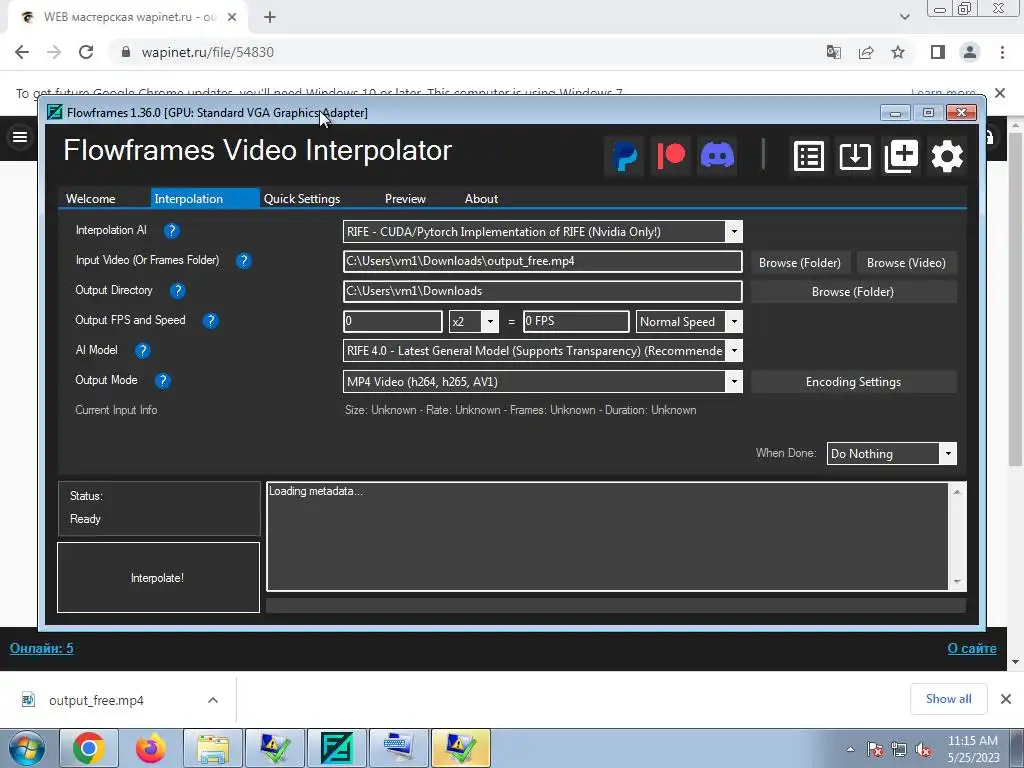This screenshot has height=768, width=1024.
Task: Open Chrome profile avatar icon
Action: 970,52
